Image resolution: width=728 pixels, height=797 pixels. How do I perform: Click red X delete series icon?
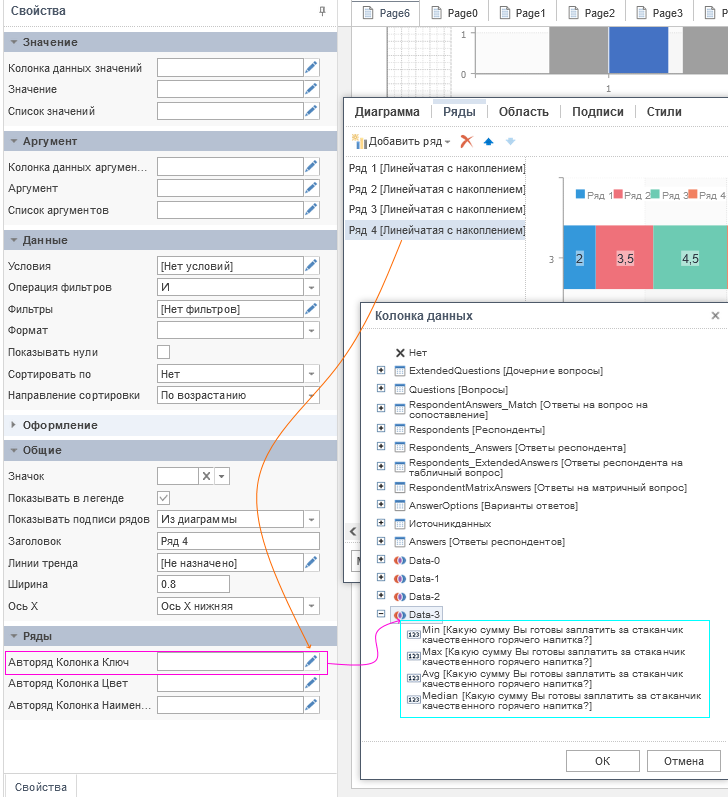(x=466, y=142)
